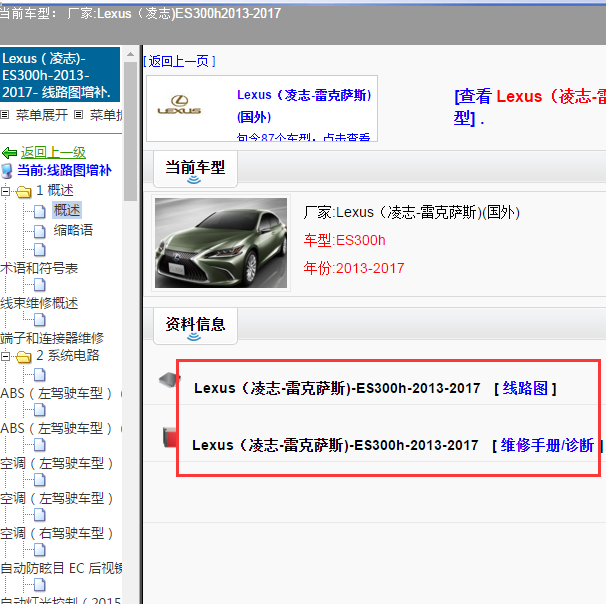Click the sidebar scroll up arrow
Viewport: 606px width, 604px height.
(131, 54)
